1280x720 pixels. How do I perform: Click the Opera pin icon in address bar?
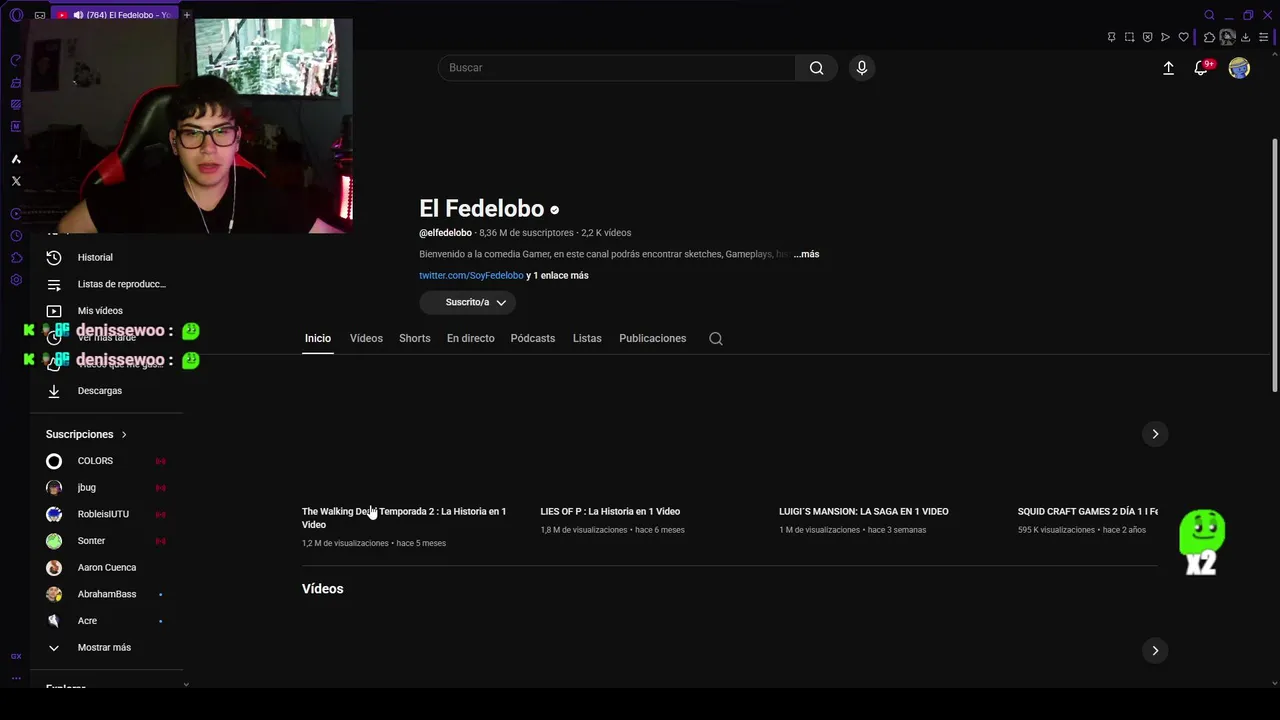pyautogui.click(x=1111, y=37)
